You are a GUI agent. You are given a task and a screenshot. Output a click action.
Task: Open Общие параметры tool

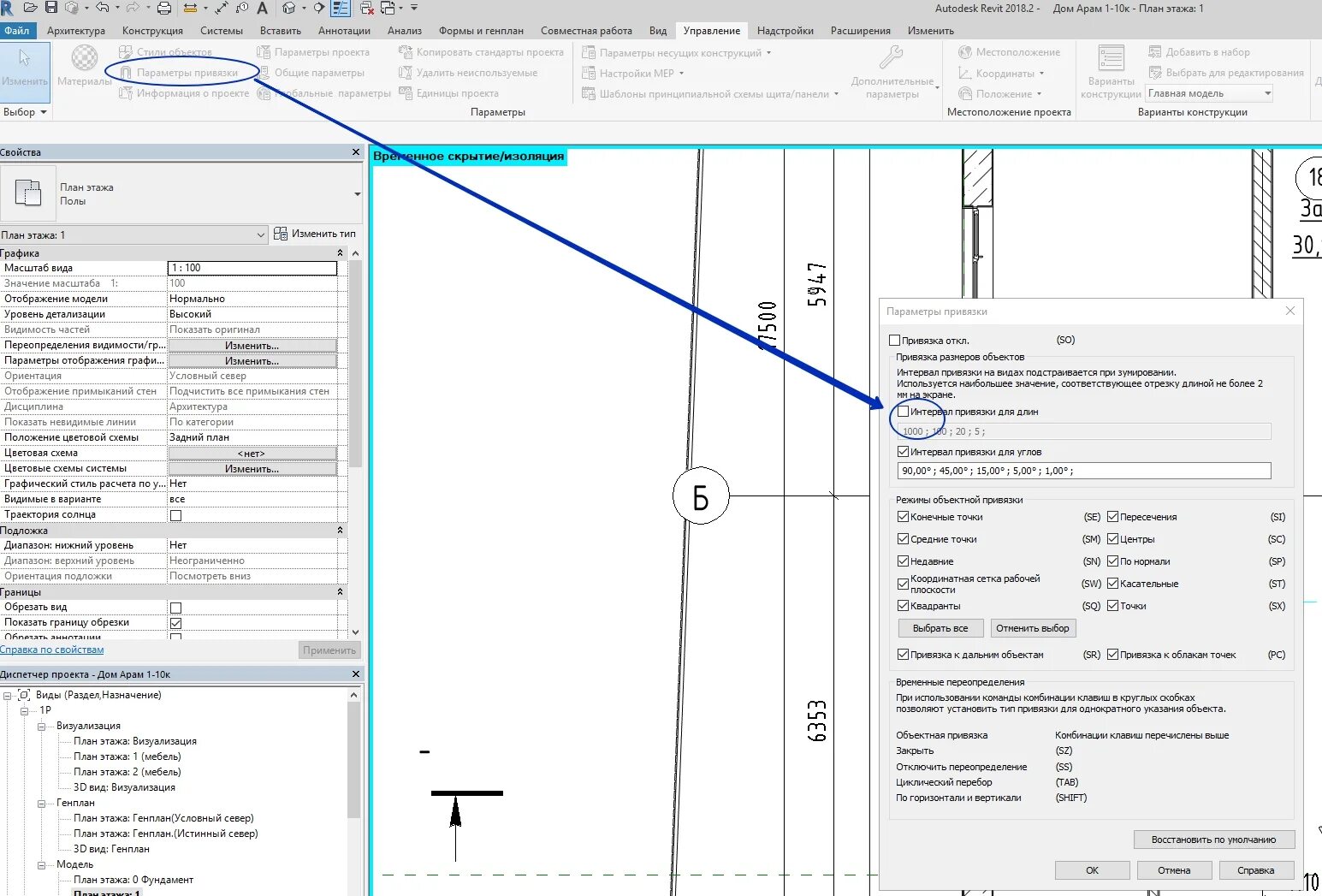[311, 73]
